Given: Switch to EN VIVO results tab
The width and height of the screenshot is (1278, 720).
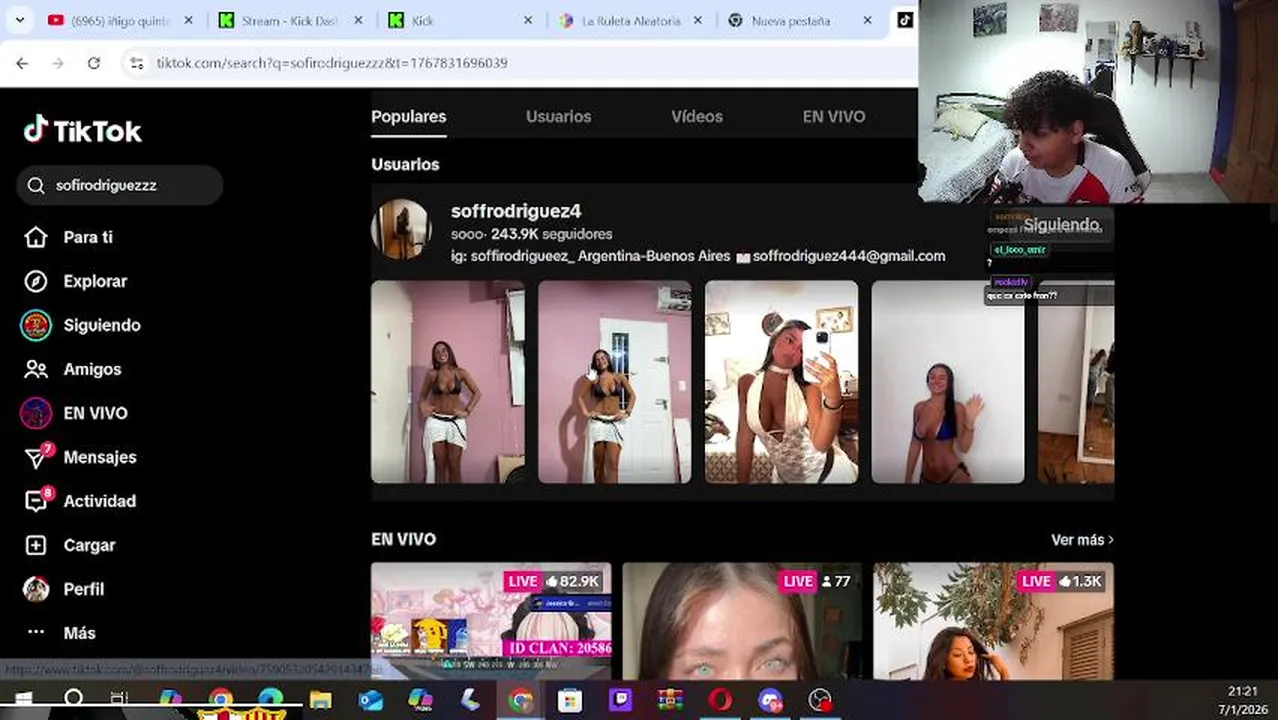Looking at the screenshot, I should (x=834, y=117).
